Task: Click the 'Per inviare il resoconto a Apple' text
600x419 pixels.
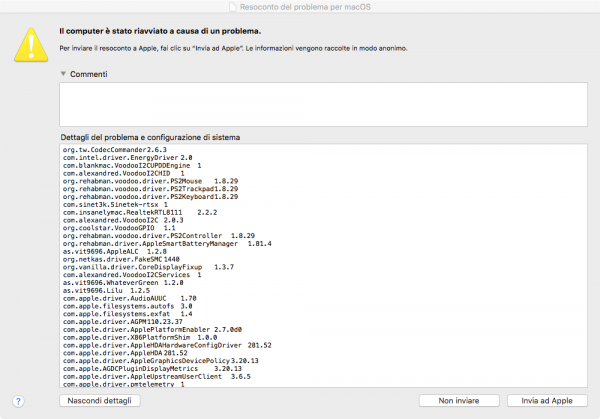Action: coord(233,48)
